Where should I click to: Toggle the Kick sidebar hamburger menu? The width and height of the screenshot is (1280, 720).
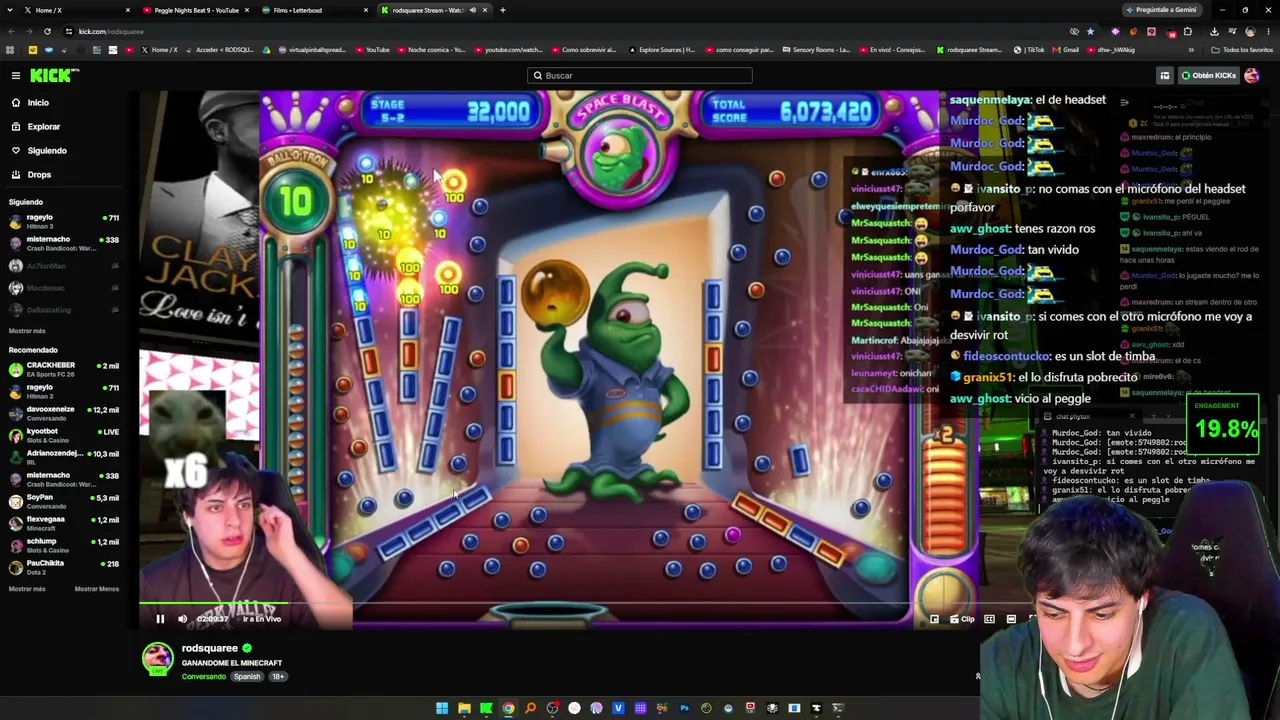pyautogui.click(x=16, y=76)
